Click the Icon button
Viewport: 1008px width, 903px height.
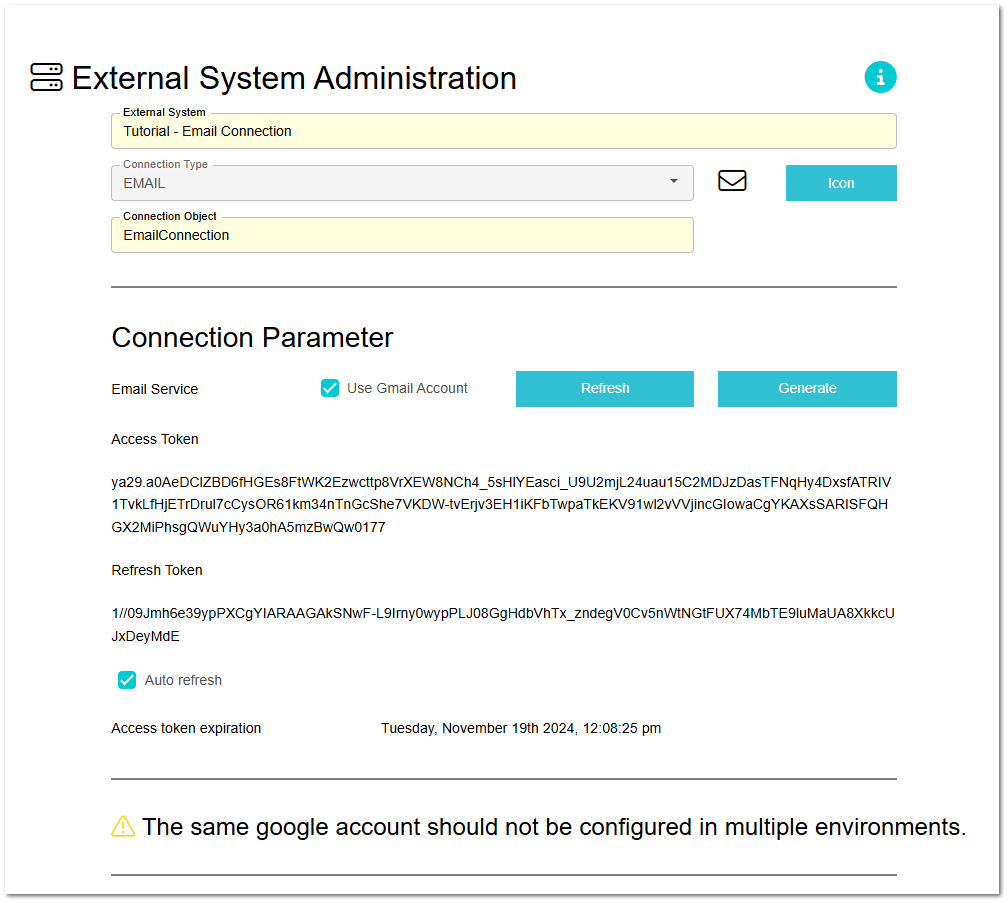coord(841,183)
